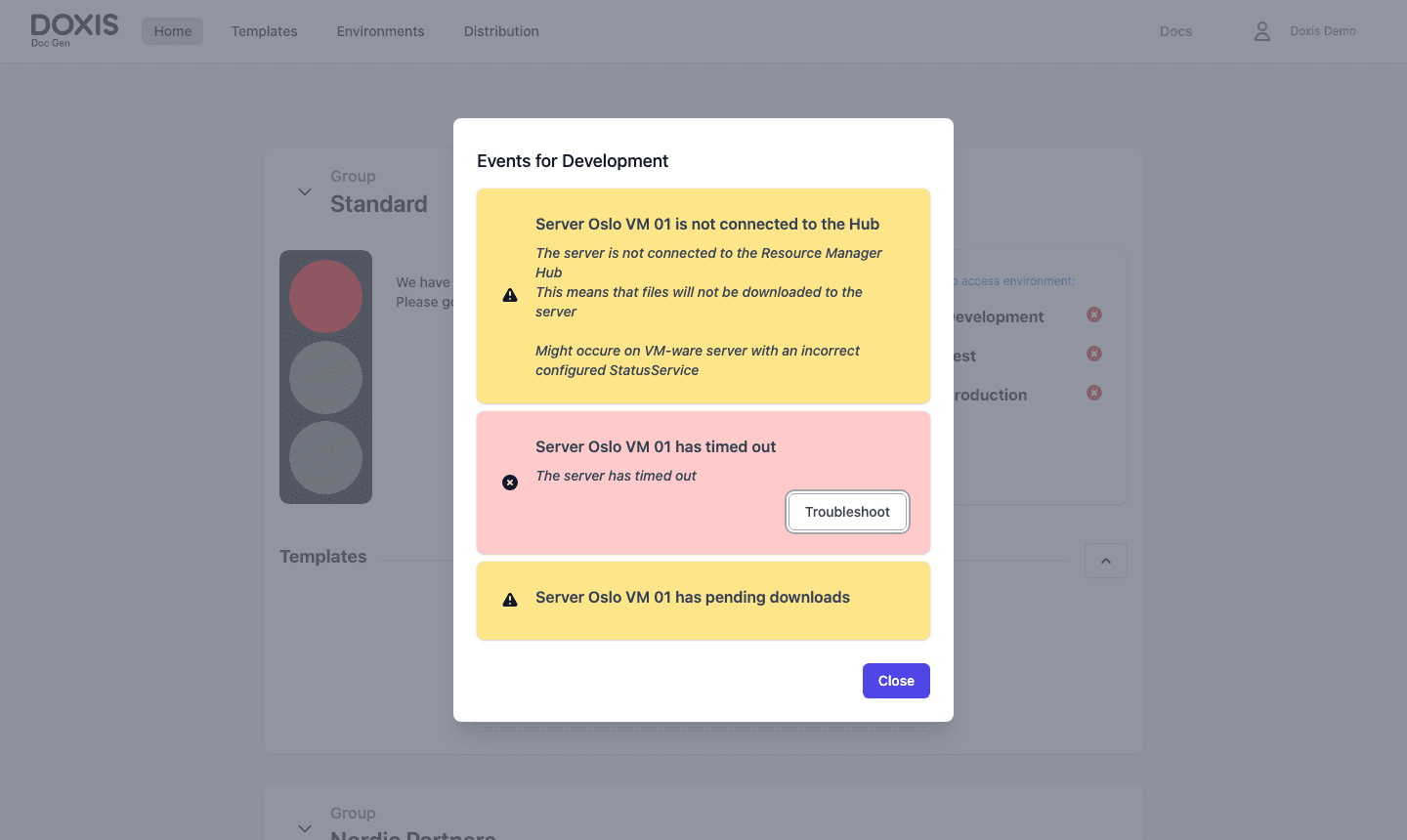The image size is (1407, 840).
Task: Click the error circle icon in the timed-out event
Action: point(510,483)
